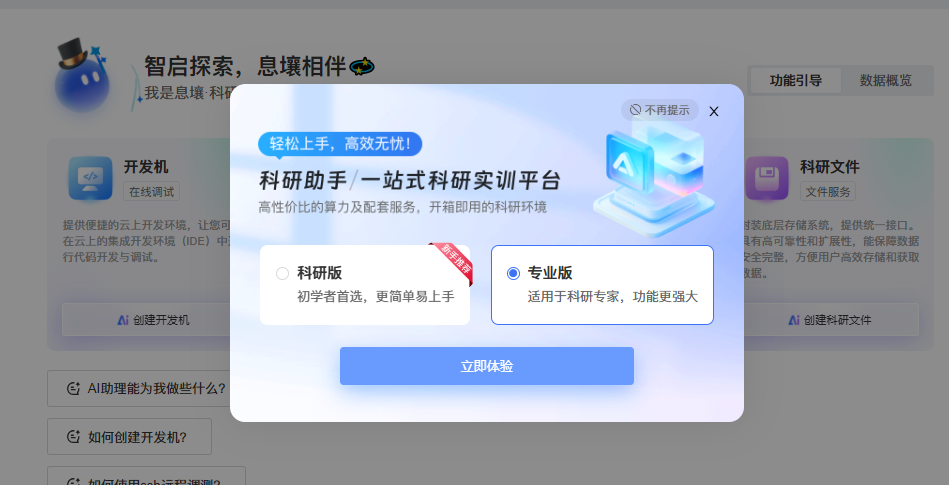
Task: Click the blue mascot with top hat
Action: click(81, 76)
